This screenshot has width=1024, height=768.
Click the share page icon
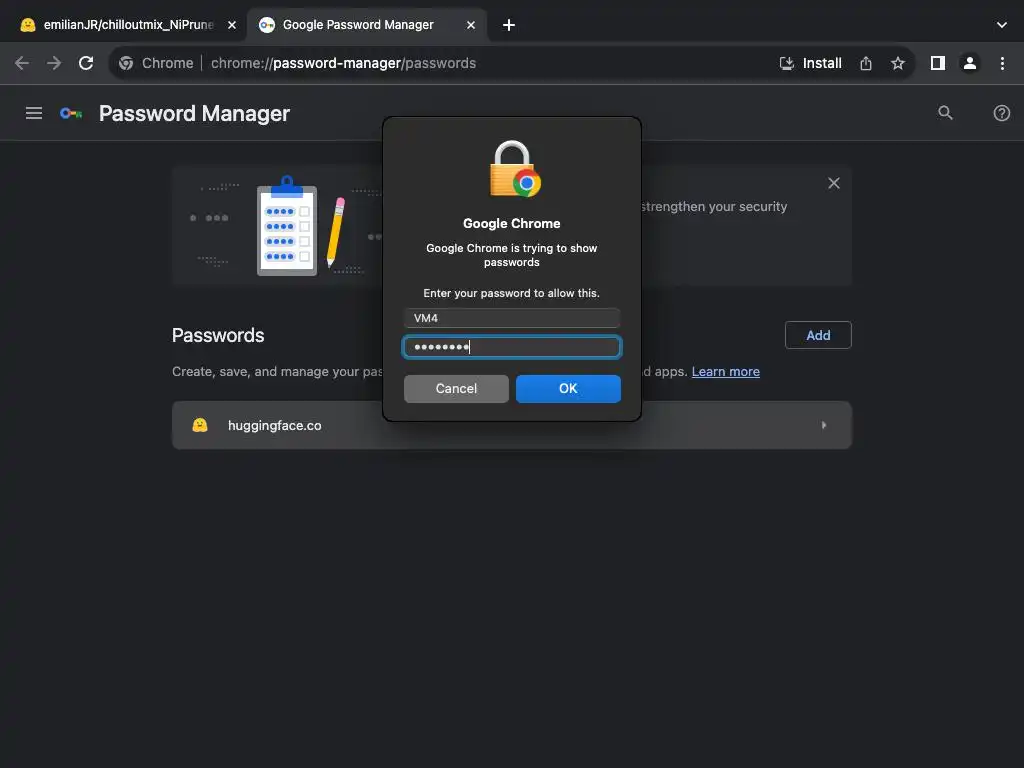(x=866, y=63)
